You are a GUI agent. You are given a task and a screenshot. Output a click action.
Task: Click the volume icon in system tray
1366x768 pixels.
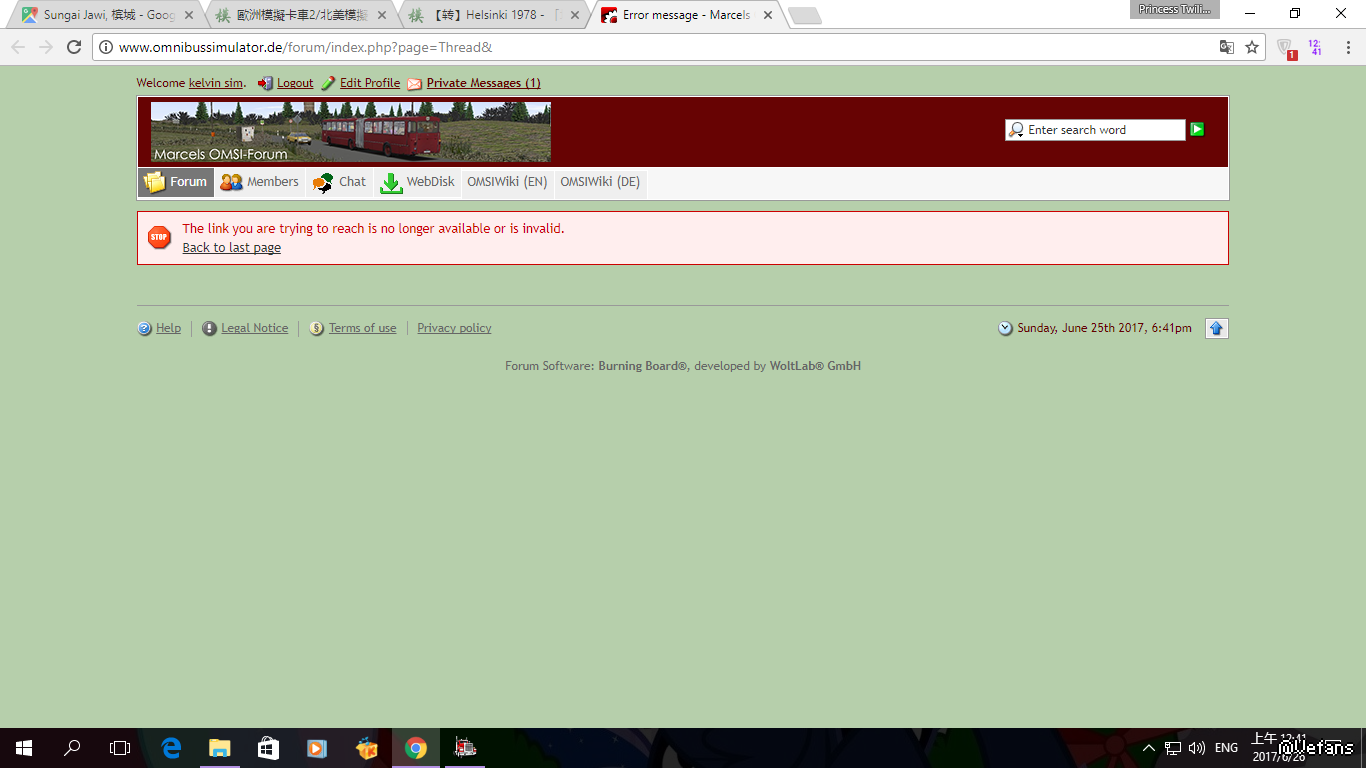(x=1197, y=748)
